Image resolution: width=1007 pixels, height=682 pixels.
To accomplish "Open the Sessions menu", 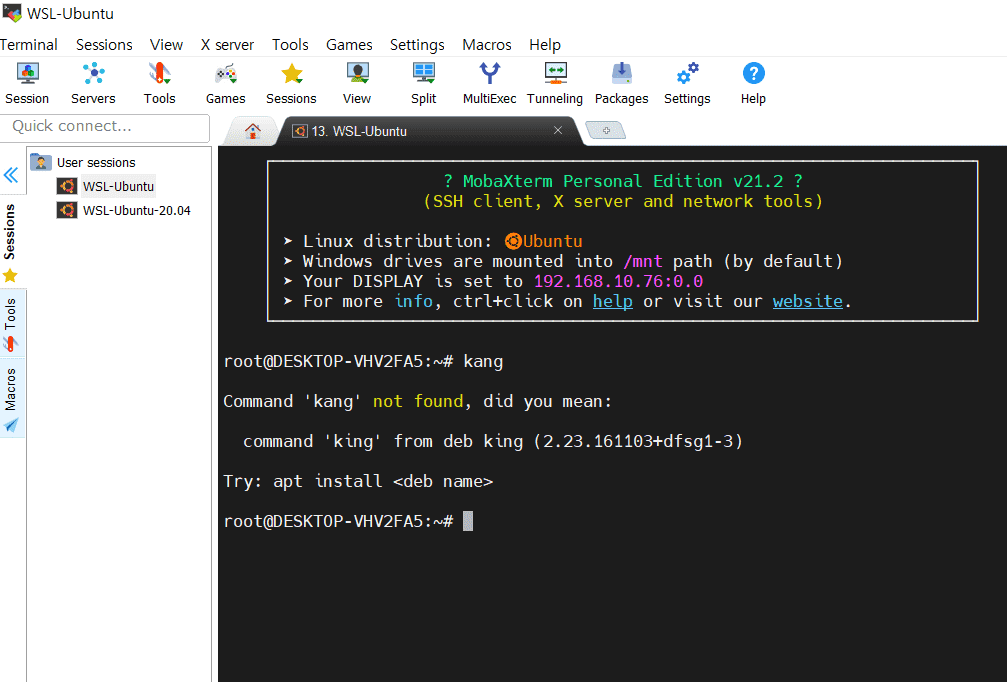I will point(104,44).
